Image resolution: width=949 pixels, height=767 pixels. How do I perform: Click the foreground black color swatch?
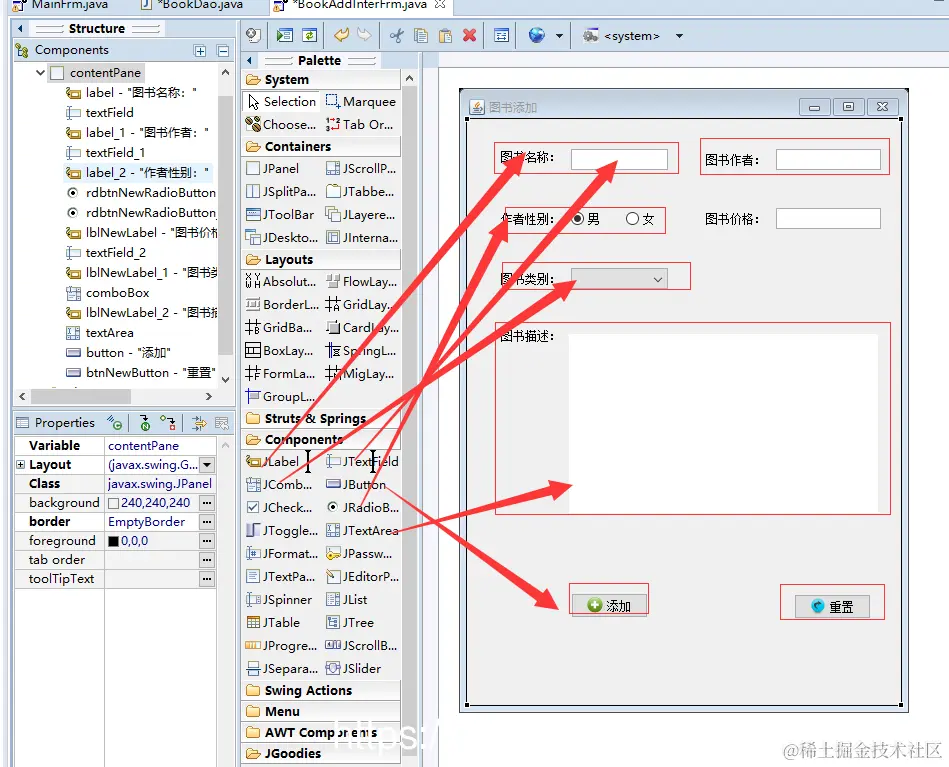(113, 541)
